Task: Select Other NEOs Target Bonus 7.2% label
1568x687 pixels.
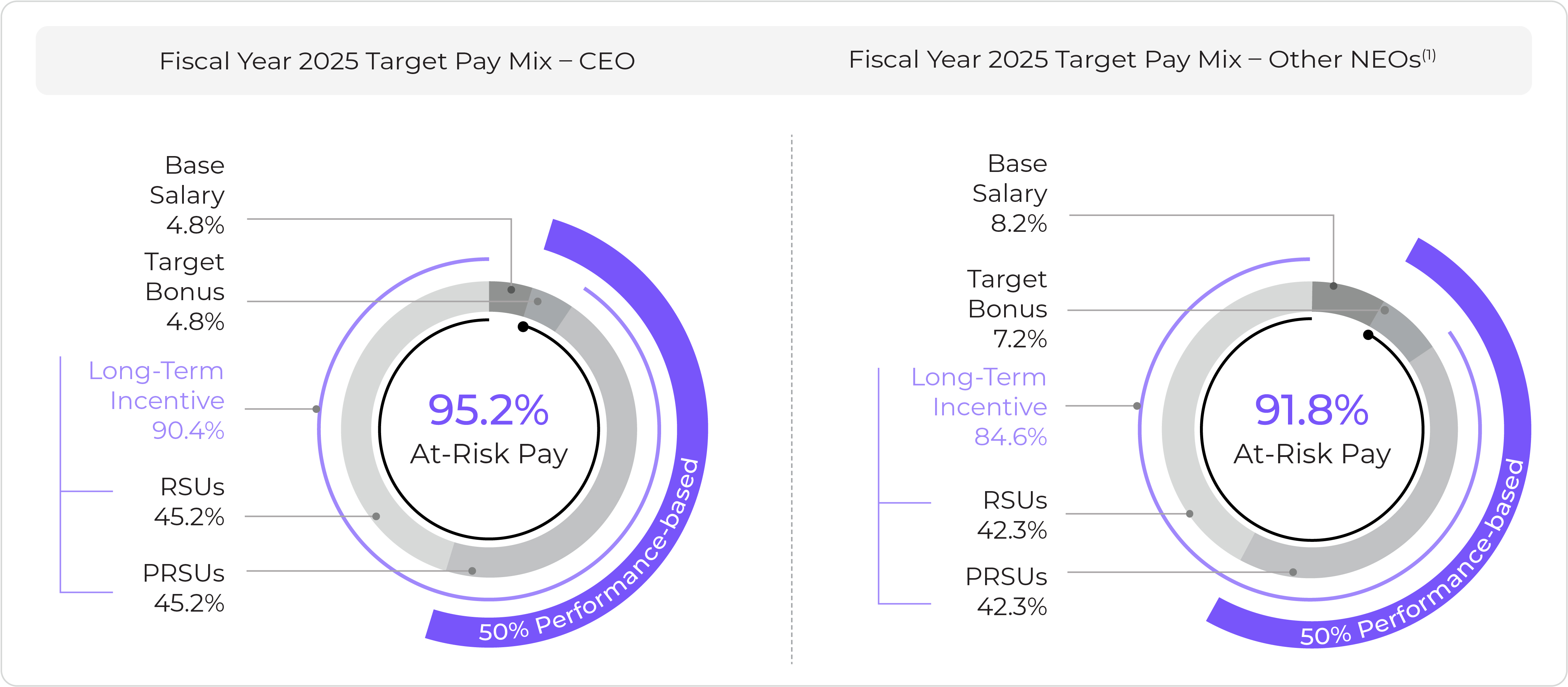Action: click(x=1008, y=309)
